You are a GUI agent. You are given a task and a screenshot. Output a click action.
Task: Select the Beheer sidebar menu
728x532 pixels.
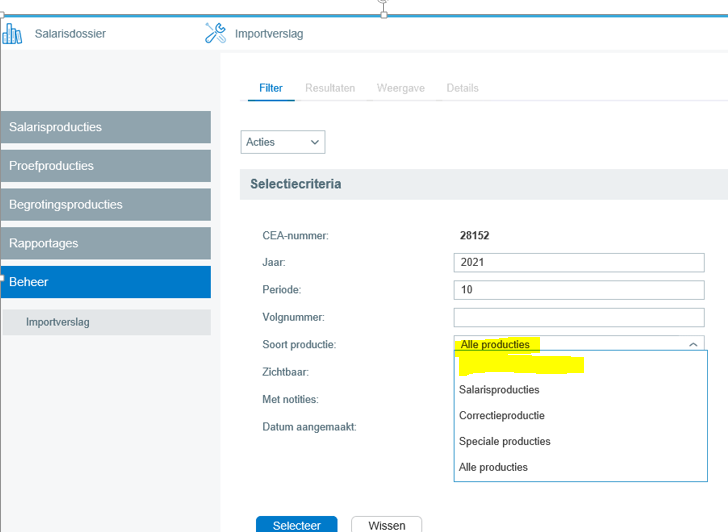(x=106, y=282)
